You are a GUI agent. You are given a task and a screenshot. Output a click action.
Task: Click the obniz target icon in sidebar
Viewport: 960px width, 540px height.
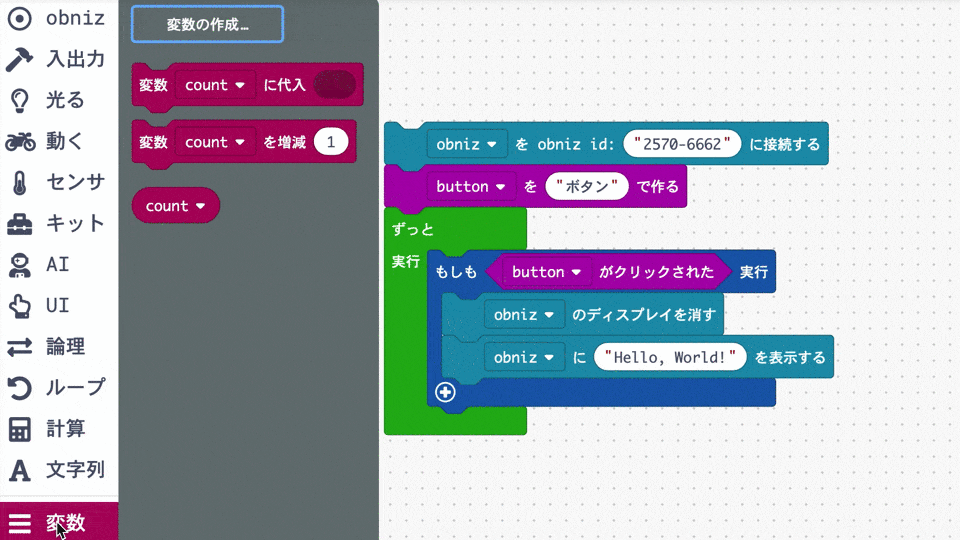pos(20,18)
